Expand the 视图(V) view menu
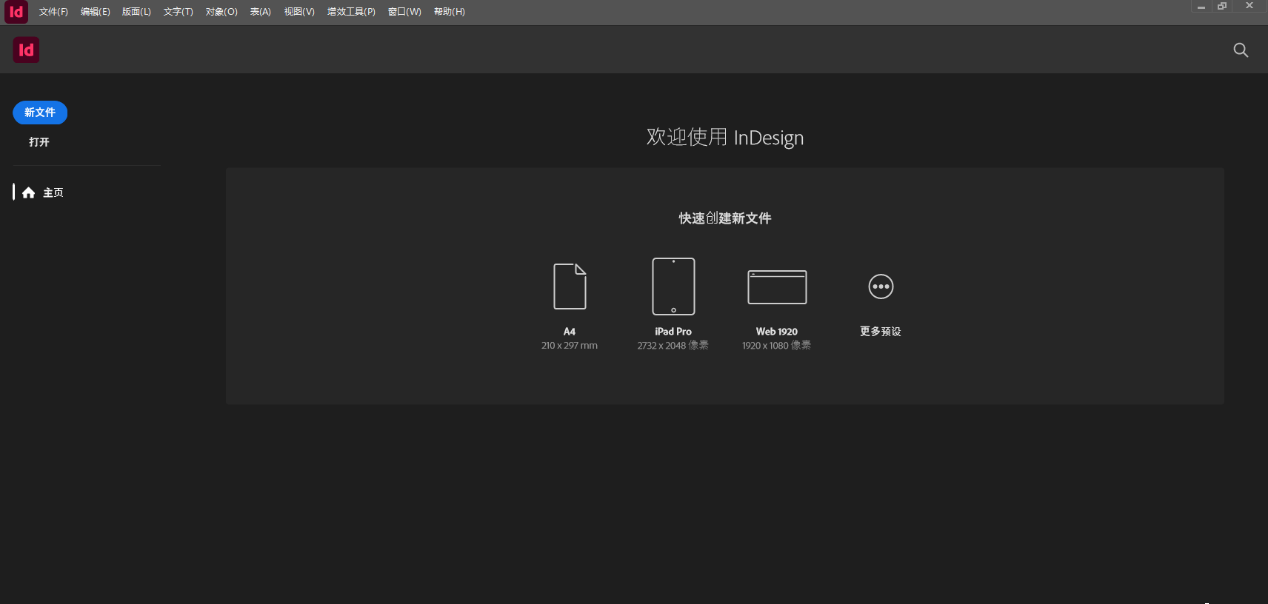1268x604 pixels. (x=299, y=12)
